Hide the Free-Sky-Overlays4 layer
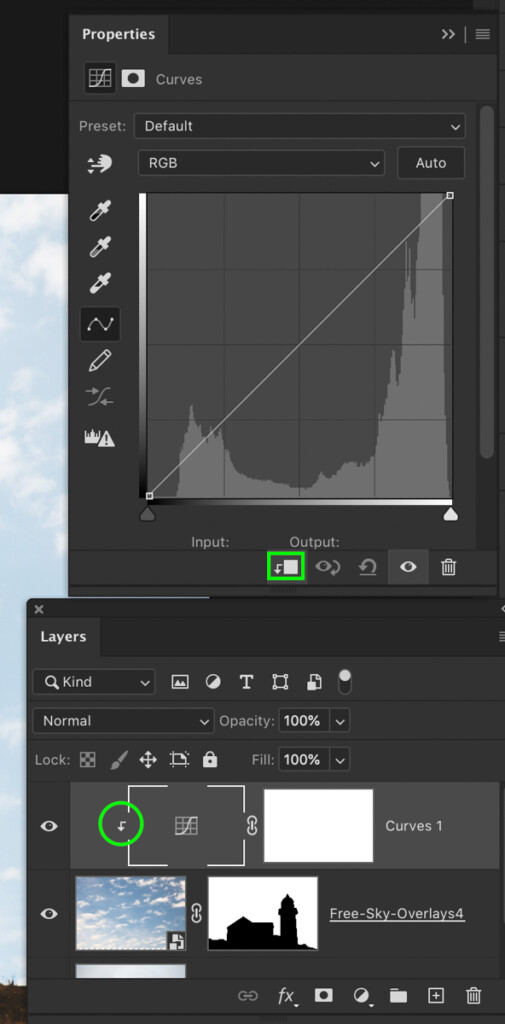Screen dimensions: 505x1024 pyautogui.click(x=49, y=914)
